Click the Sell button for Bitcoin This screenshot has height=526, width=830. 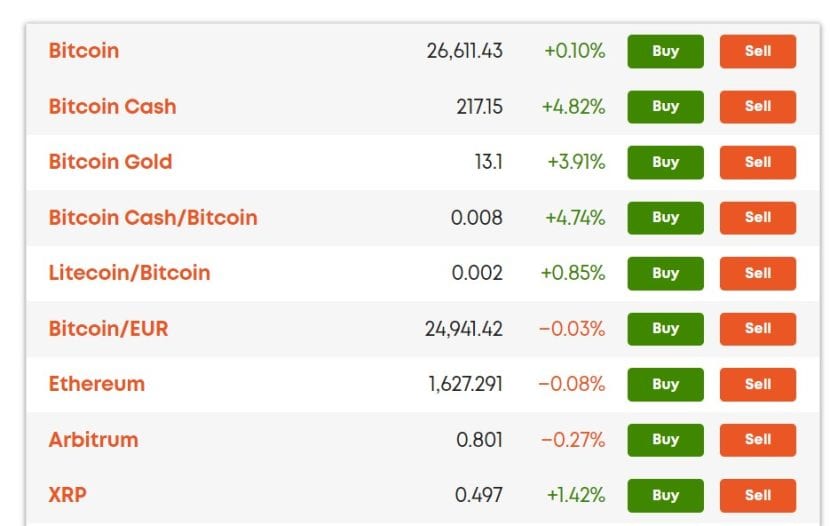[x=757, y=51]
